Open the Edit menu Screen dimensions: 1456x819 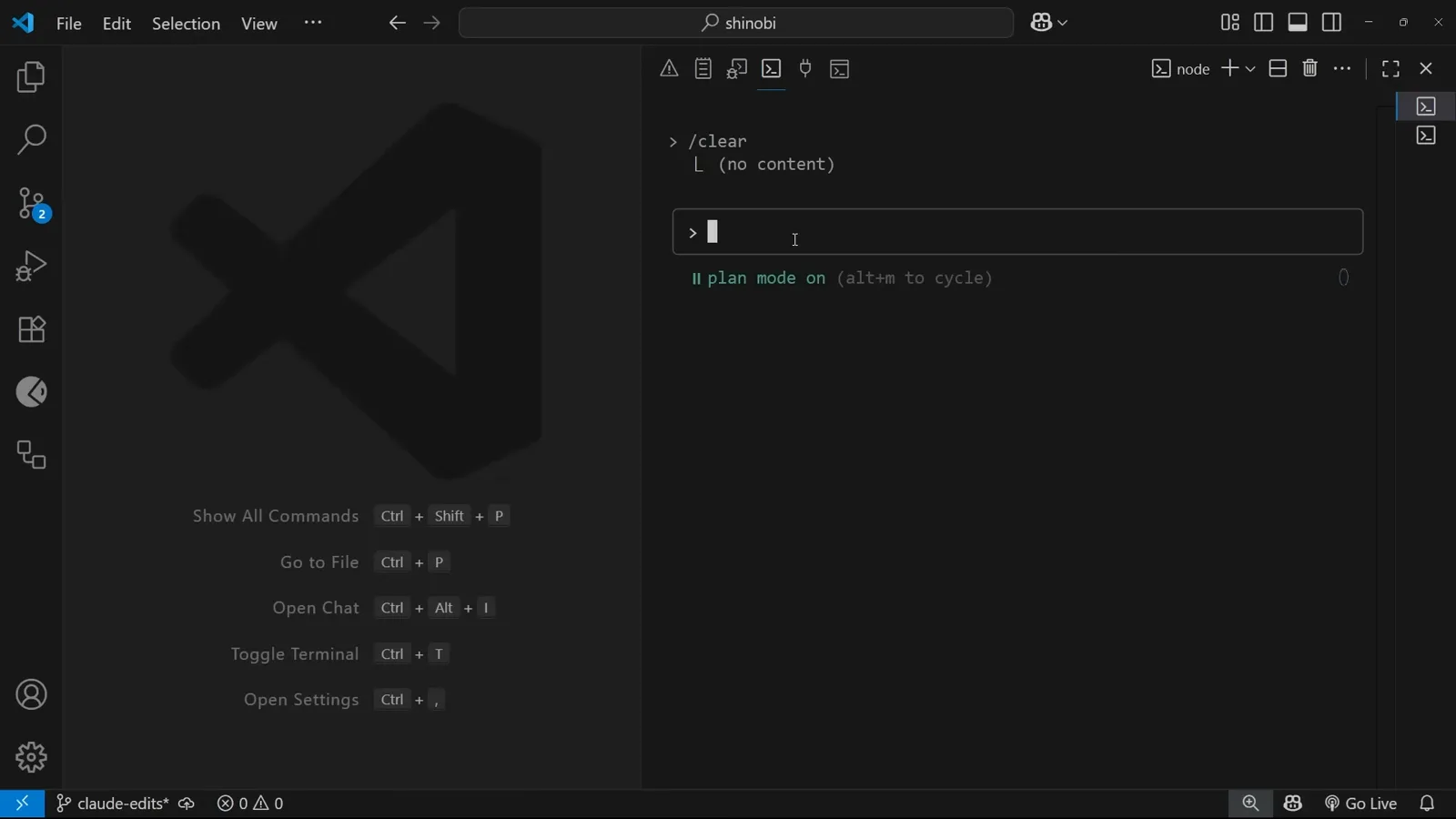point(117,24)
